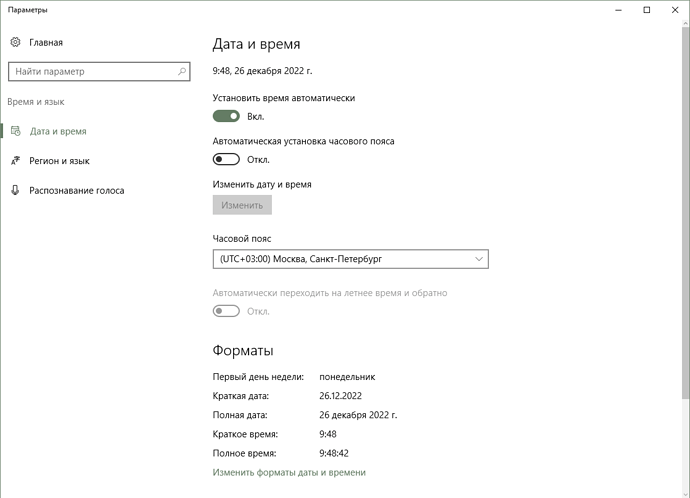Click the vertical scrollbar on right edge

coord(686,211)
